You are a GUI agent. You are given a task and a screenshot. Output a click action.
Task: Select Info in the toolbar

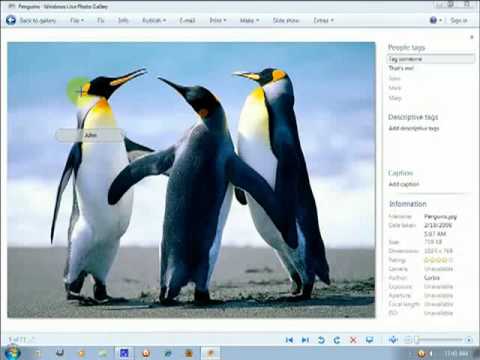[123, 20]
